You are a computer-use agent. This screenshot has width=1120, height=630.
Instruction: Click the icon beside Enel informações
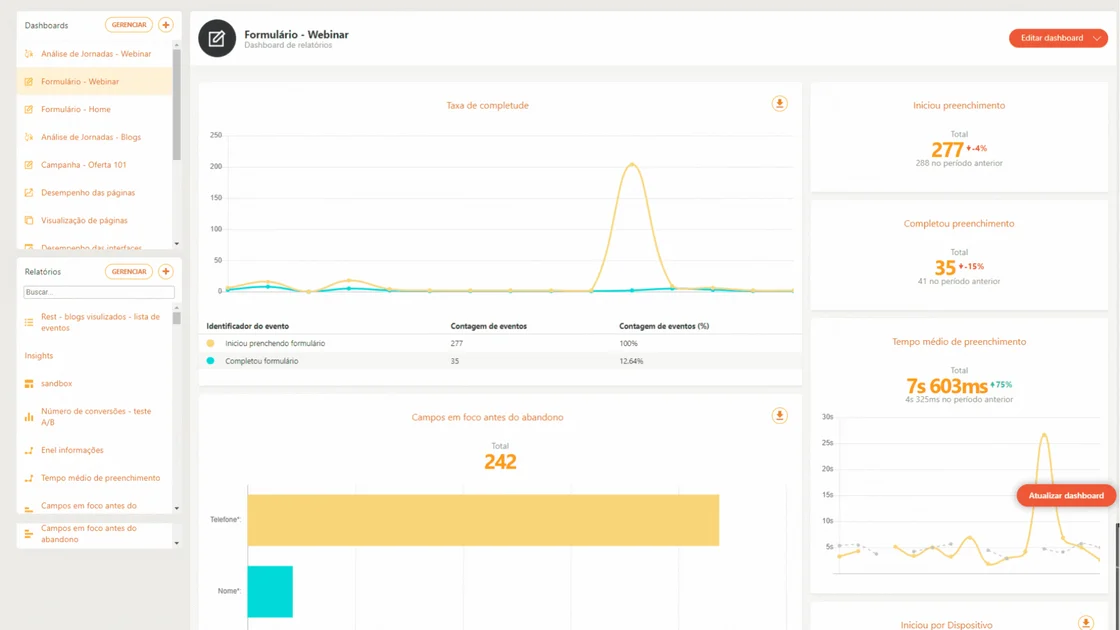point(29,451)
